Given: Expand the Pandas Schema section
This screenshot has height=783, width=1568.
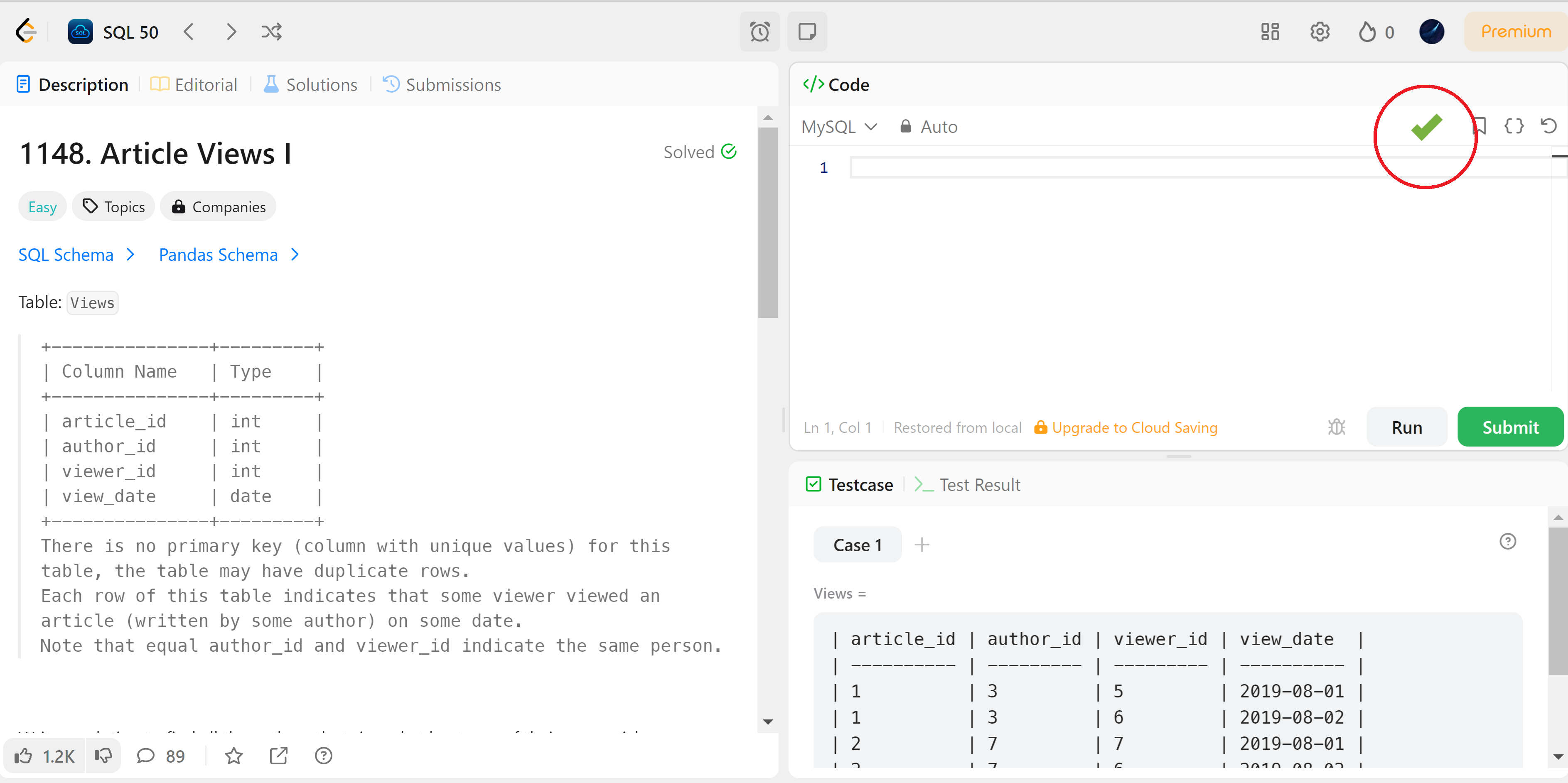Looking at the screenshot, I should click(x=228, y=255).
